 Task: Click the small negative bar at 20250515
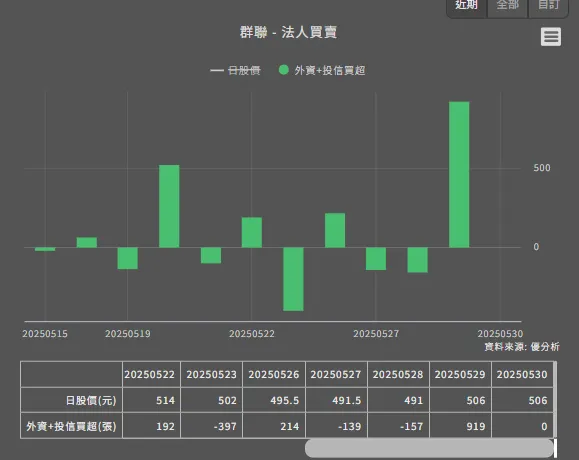(45, 249)
